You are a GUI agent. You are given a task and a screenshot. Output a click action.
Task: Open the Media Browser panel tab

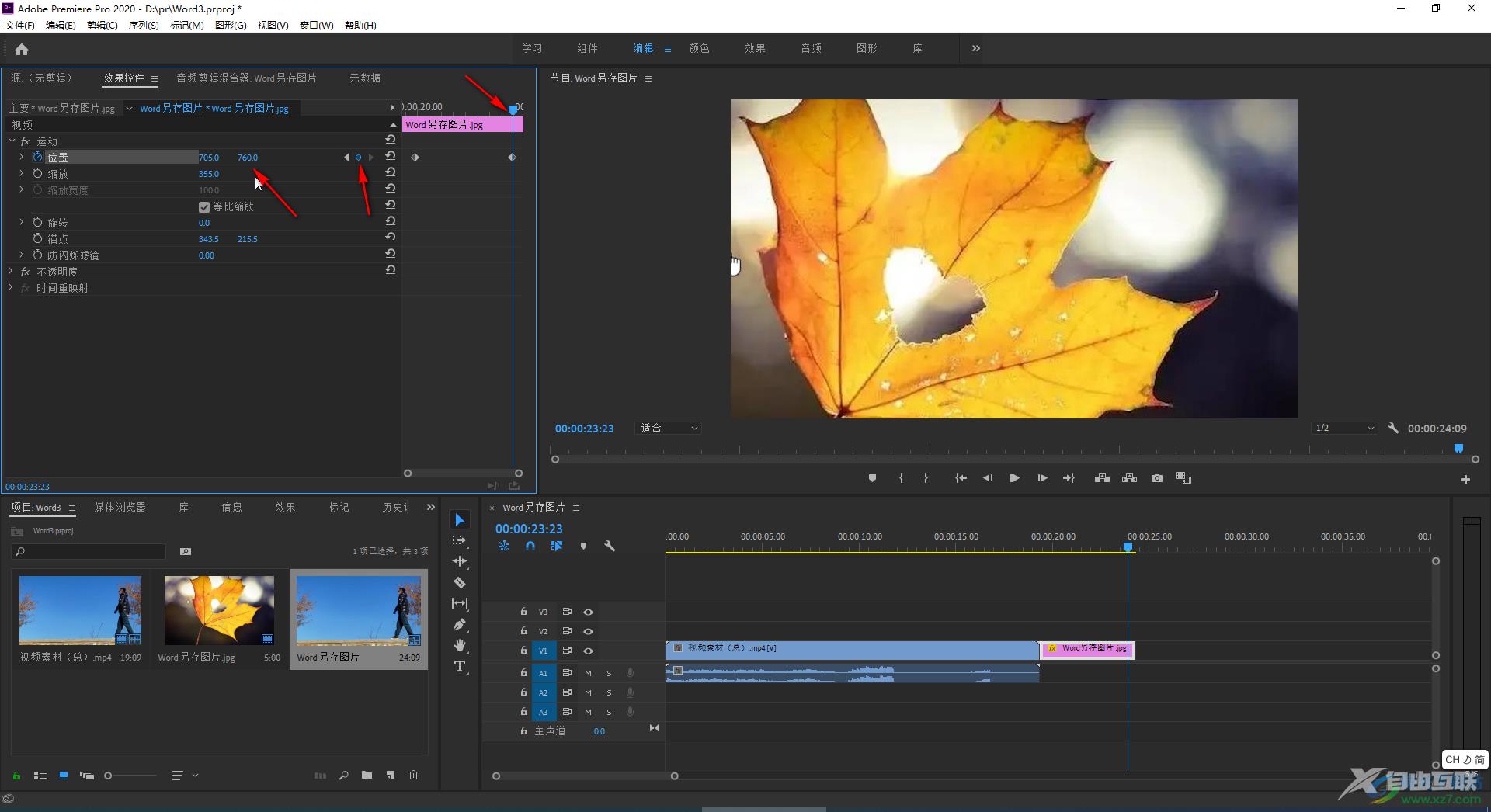(120, 507)
